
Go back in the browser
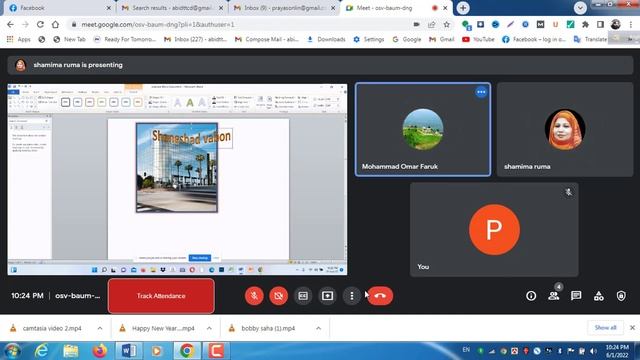pos(10,24)
